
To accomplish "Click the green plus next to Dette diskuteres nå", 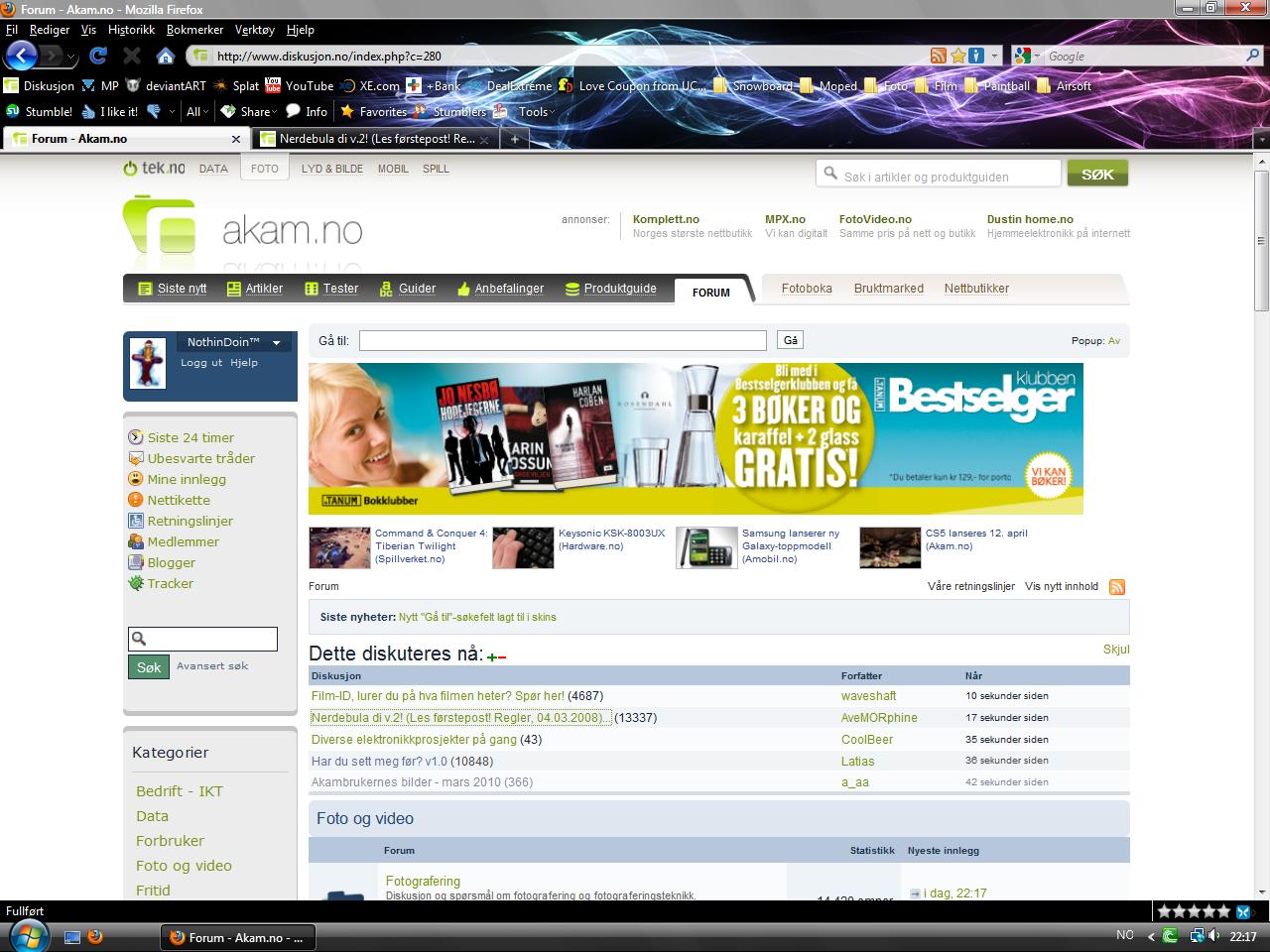I will (x=491, y=656).
